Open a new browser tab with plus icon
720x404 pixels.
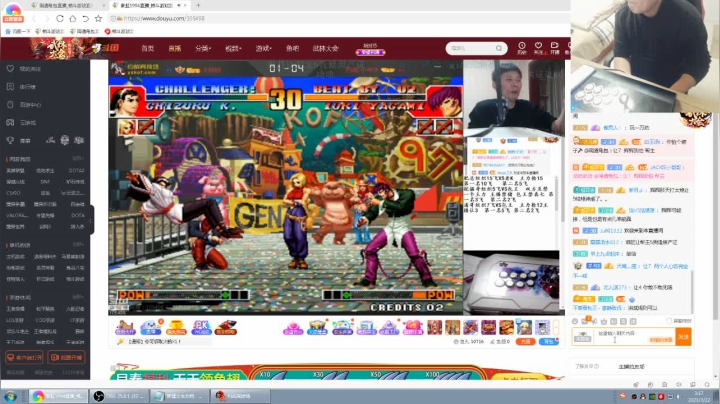198,6
